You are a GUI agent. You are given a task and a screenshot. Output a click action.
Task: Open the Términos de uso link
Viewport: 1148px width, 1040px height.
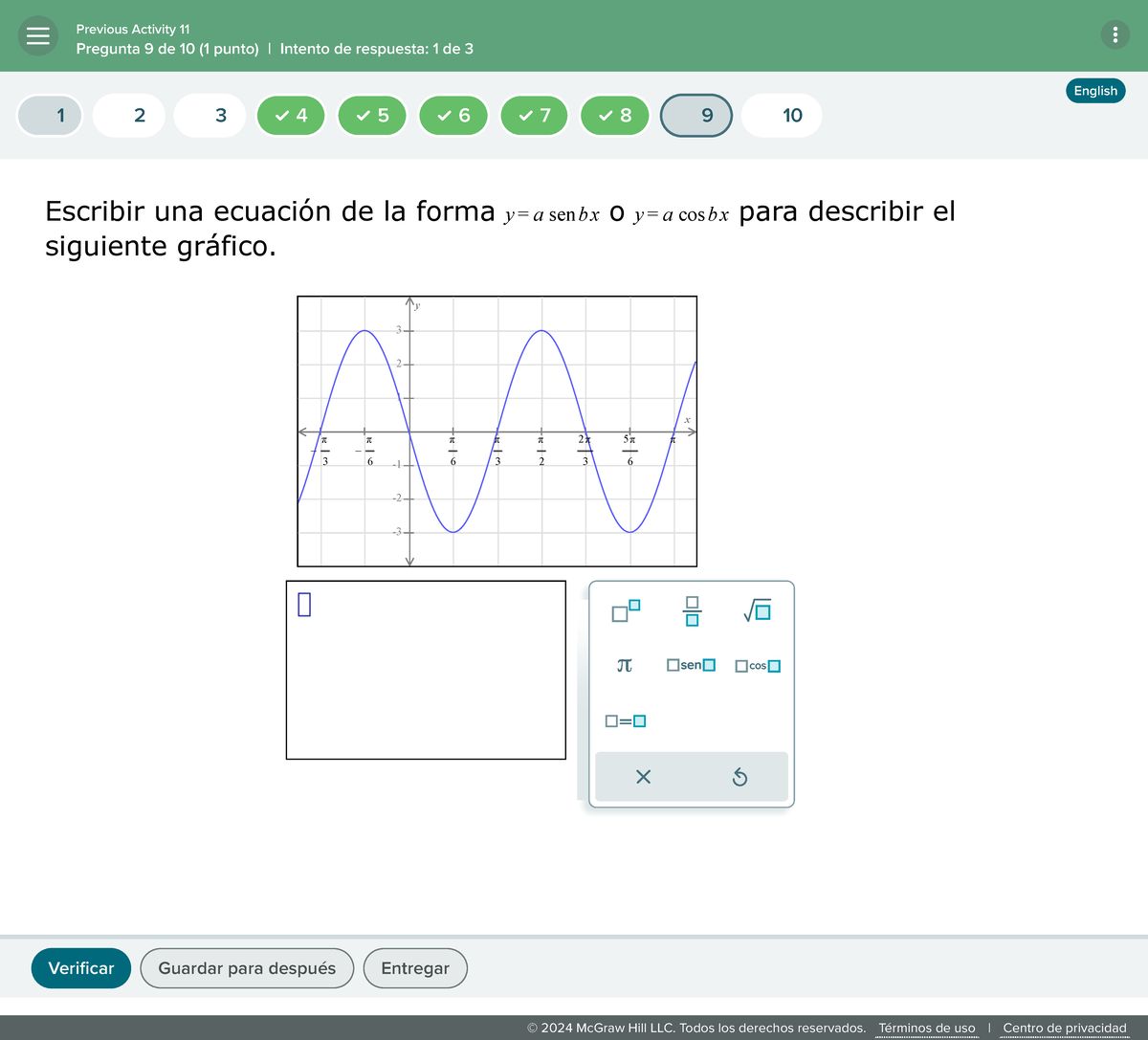(926, 1027)
